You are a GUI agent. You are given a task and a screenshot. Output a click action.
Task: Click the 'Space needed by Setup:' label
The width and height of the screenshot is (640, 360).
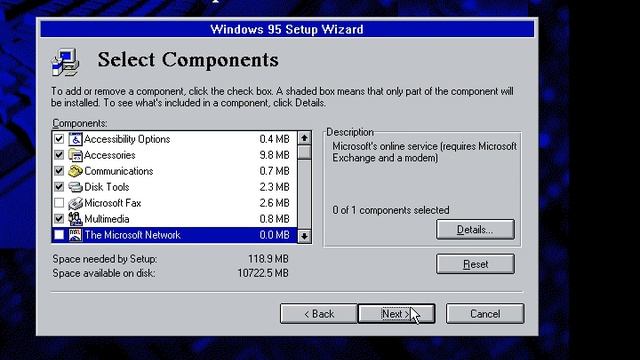105,259
